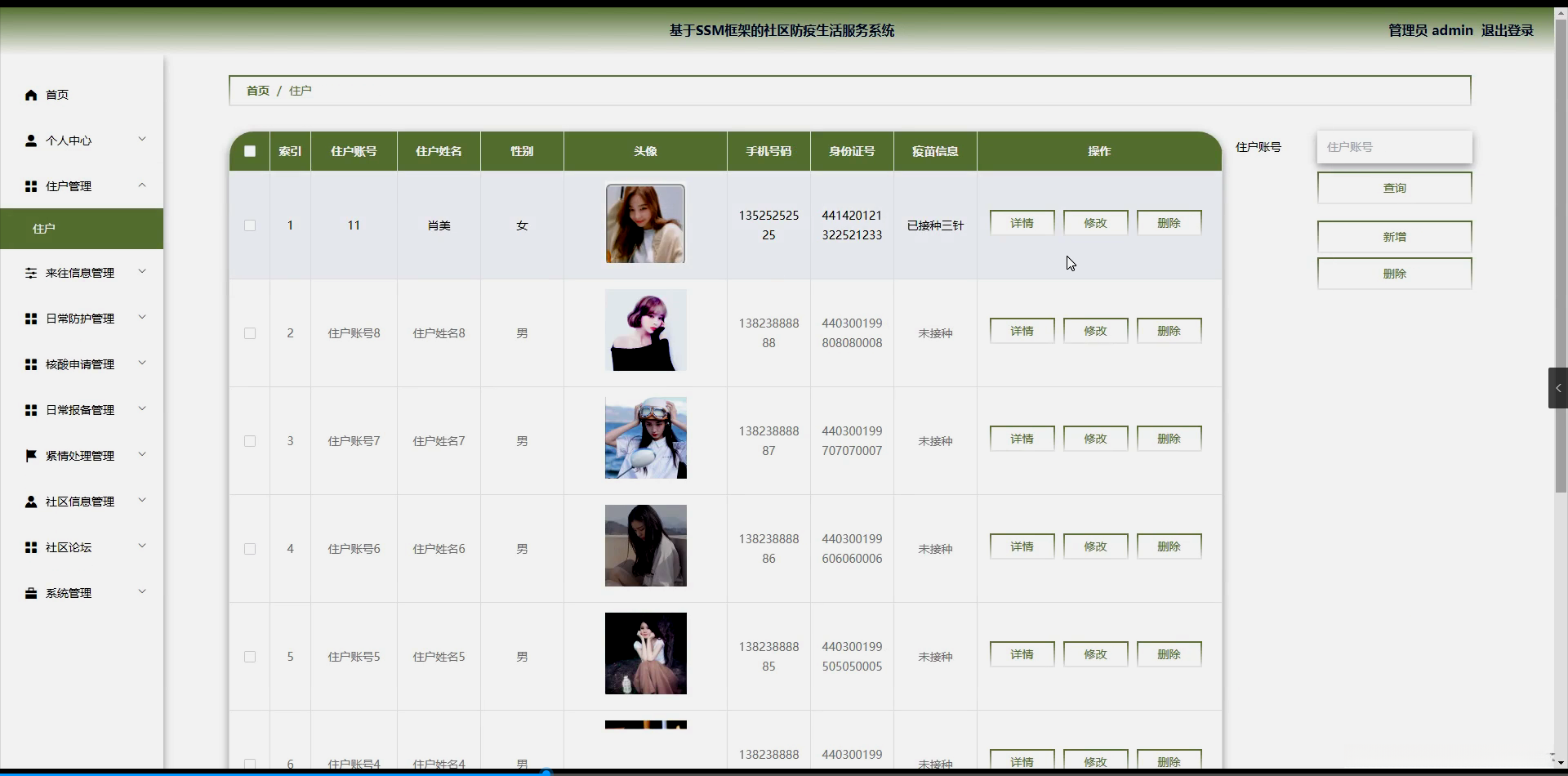Toggle the select-all checkbox in table header

tap(250, 151)
